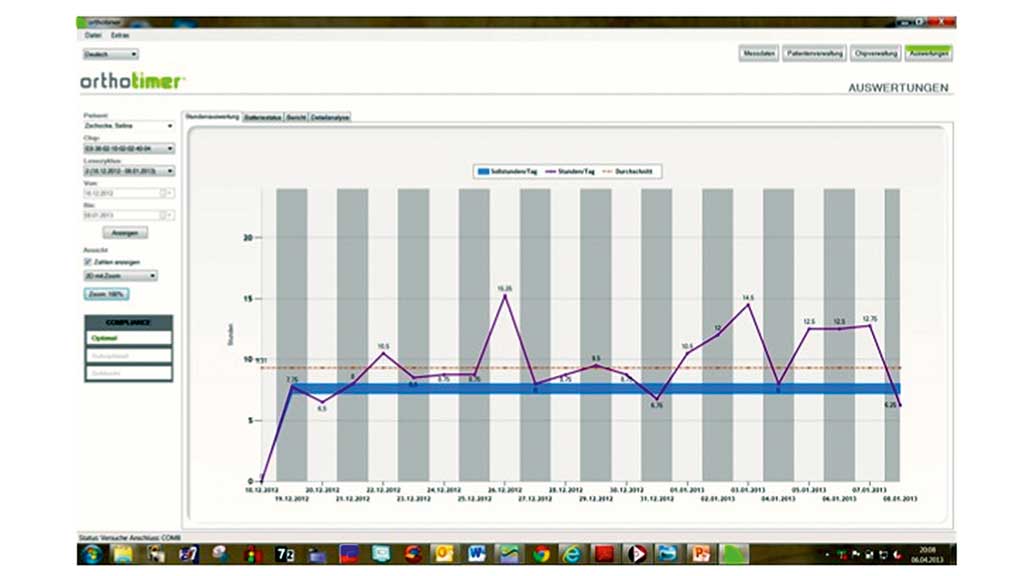Open the Extras menu
The width and height of the screenshot is (1024, 576).
(x=120, y=35)
